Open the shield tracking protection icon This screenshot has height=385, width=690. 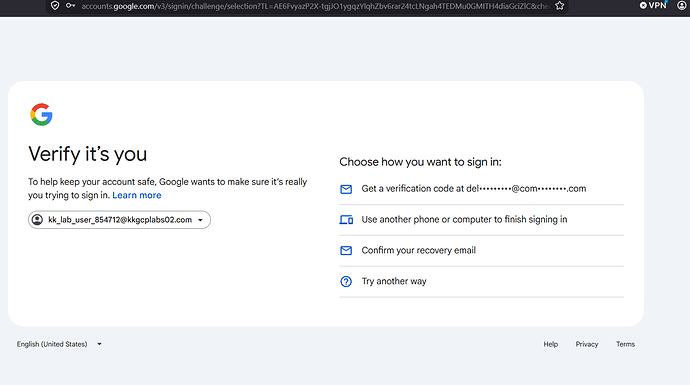(55, 6)
